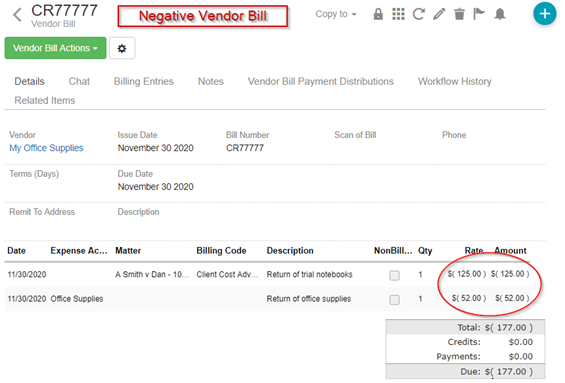The height and width of the screenshot is (383, 565).
Task: View the Workflow History tab
Action: point(455,81)
